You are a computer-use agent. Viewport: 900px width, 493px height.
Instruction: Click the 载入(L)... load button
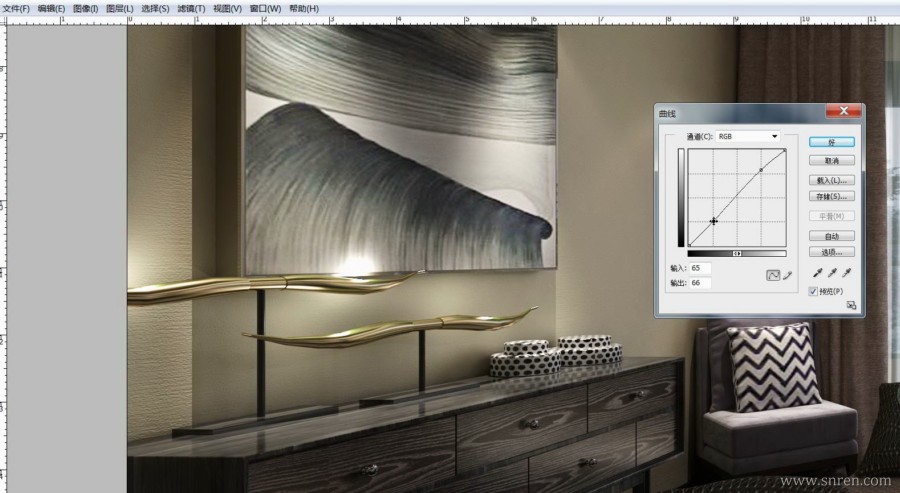tap(832, 180)
